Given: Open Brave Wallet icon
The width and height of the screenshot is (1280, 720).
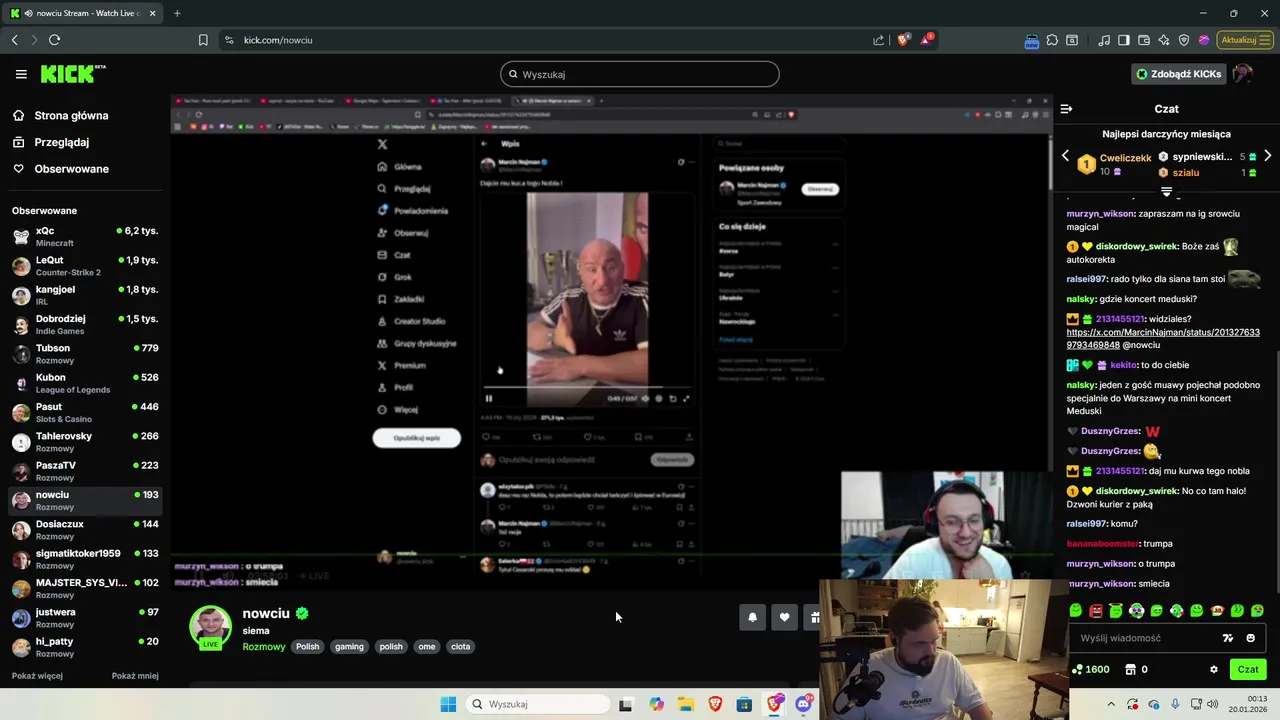Looking at the screenshot, I should [x=1144, y=40].
